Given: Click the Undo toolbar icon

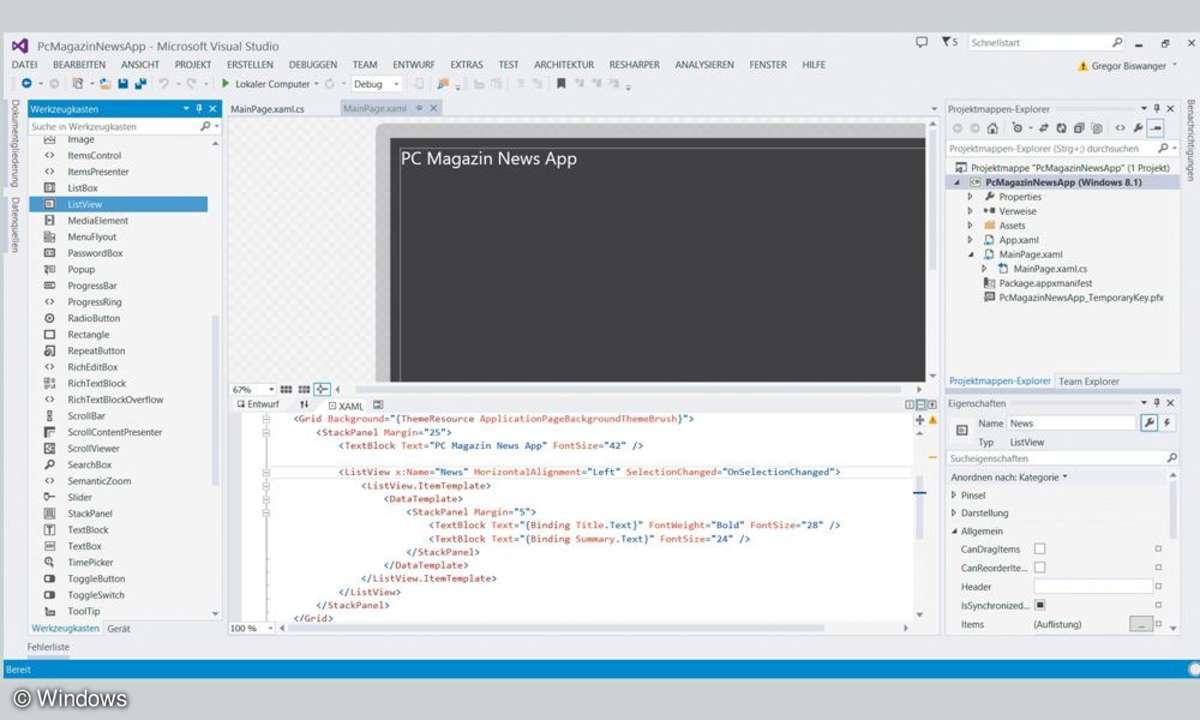Looking at the screenshot, I should click(164, 84).
